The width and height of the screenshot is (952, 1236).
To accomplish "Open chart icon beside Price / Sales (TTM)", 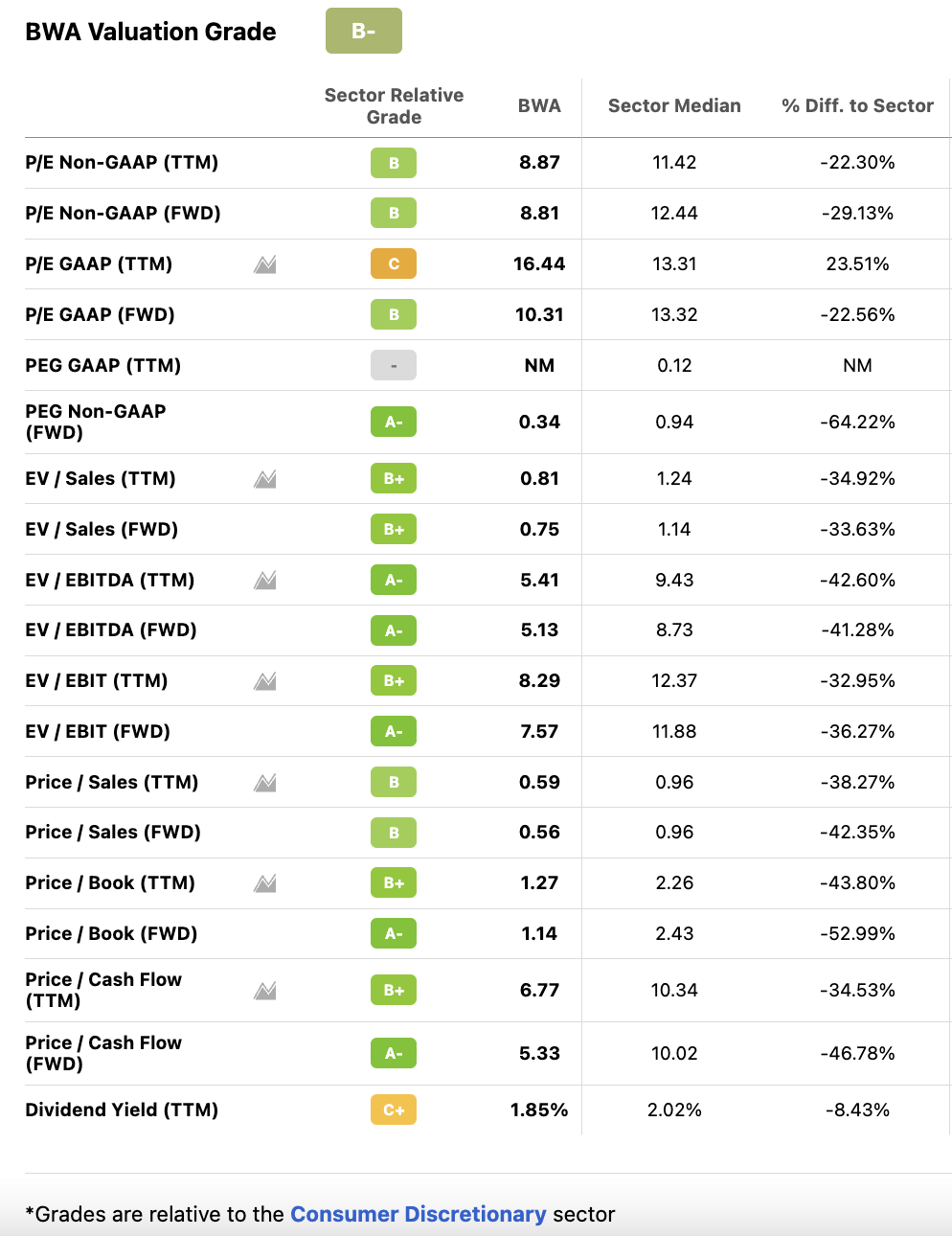I will pyautogui.click(x=265, y=783).
